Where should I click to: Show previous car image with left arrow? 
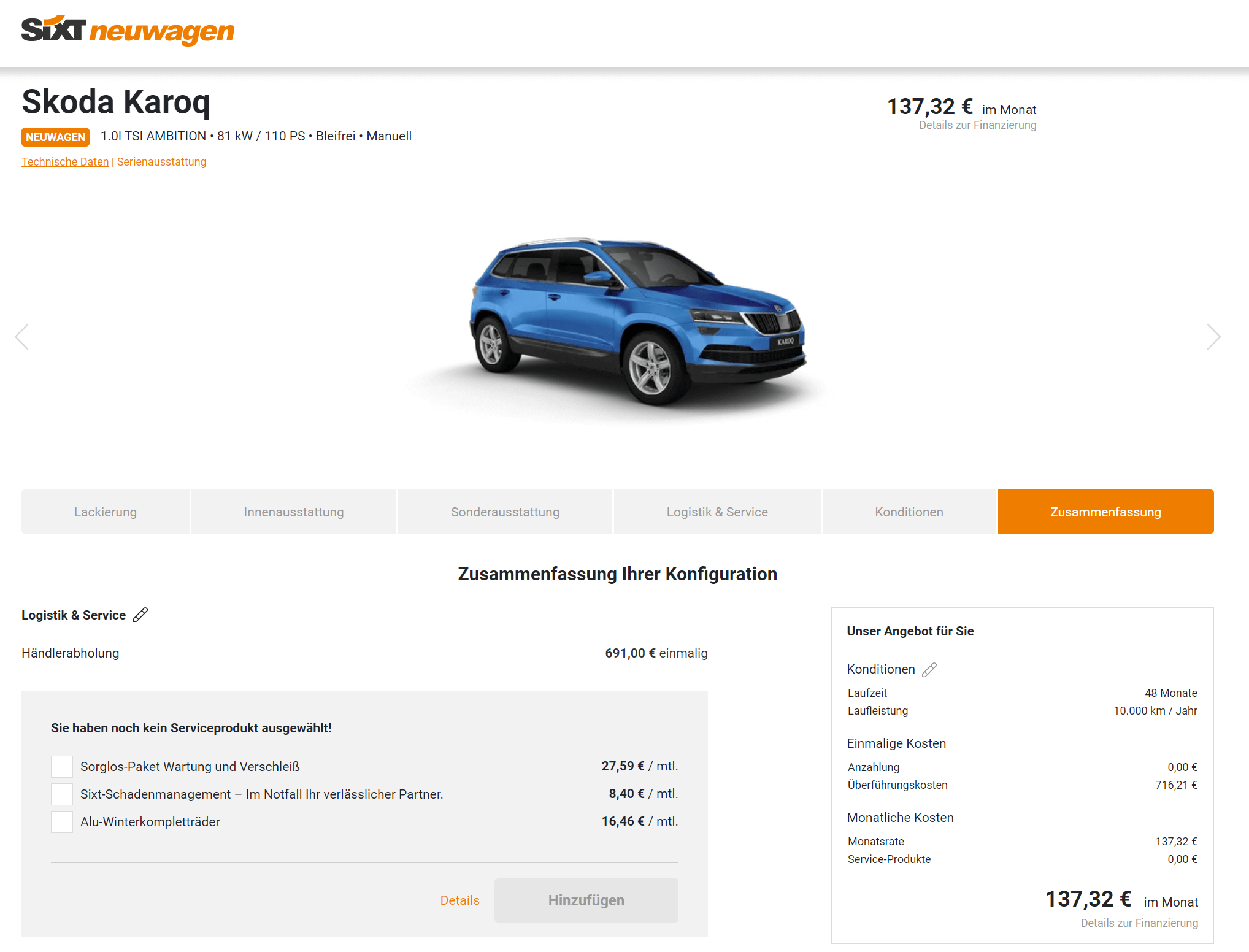tap(22, 337)
